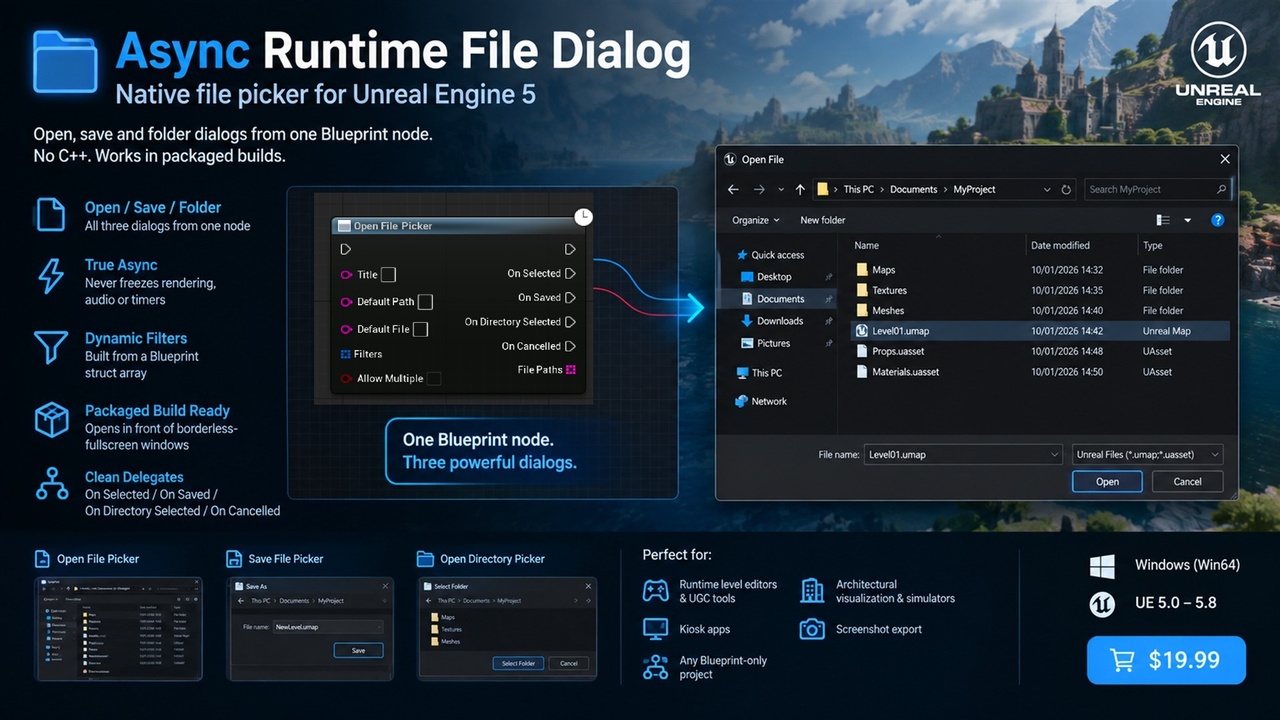Click the Cancel button in Open File
The height and width of the screenshot is (720, 1280).
[x=1187, y=482]
